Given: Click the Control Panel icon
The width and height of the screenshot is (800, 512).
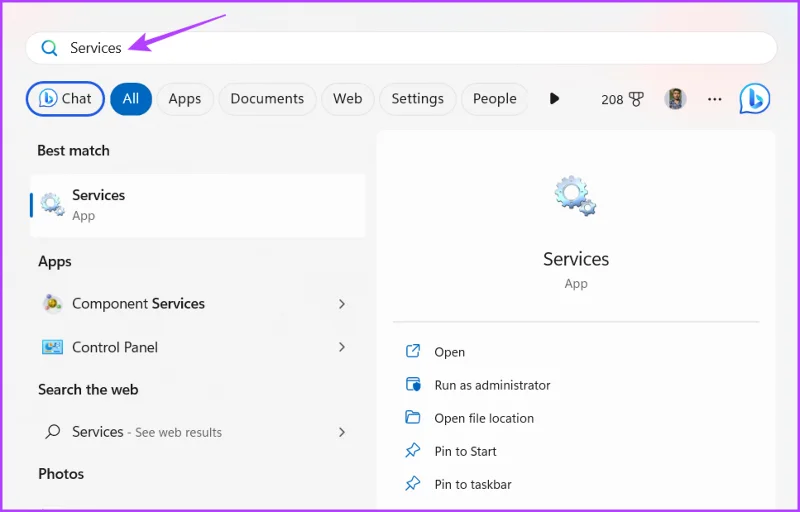Looking at the screenshot, I should (x=52, y=347).
